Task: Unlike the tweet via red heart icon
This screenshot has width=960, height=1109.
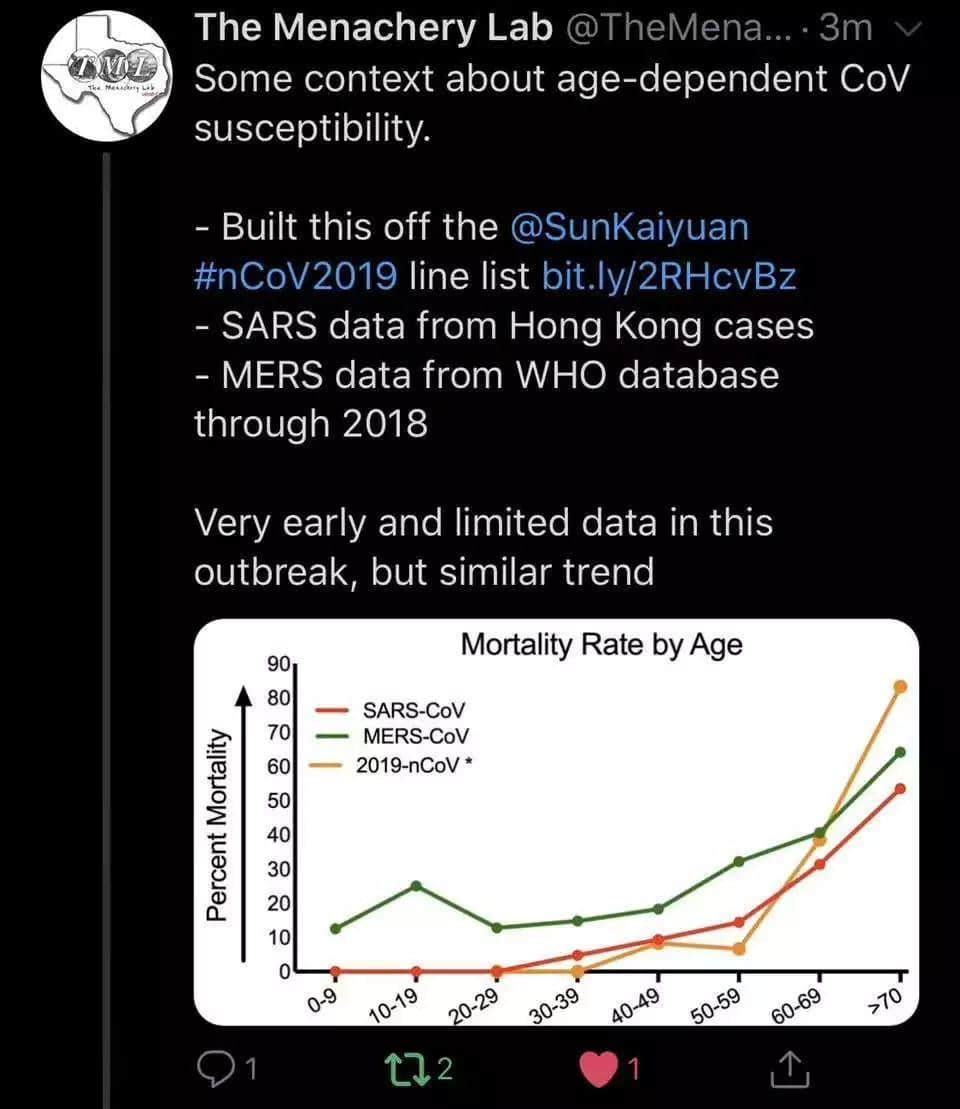Action: coord(598,1069)
